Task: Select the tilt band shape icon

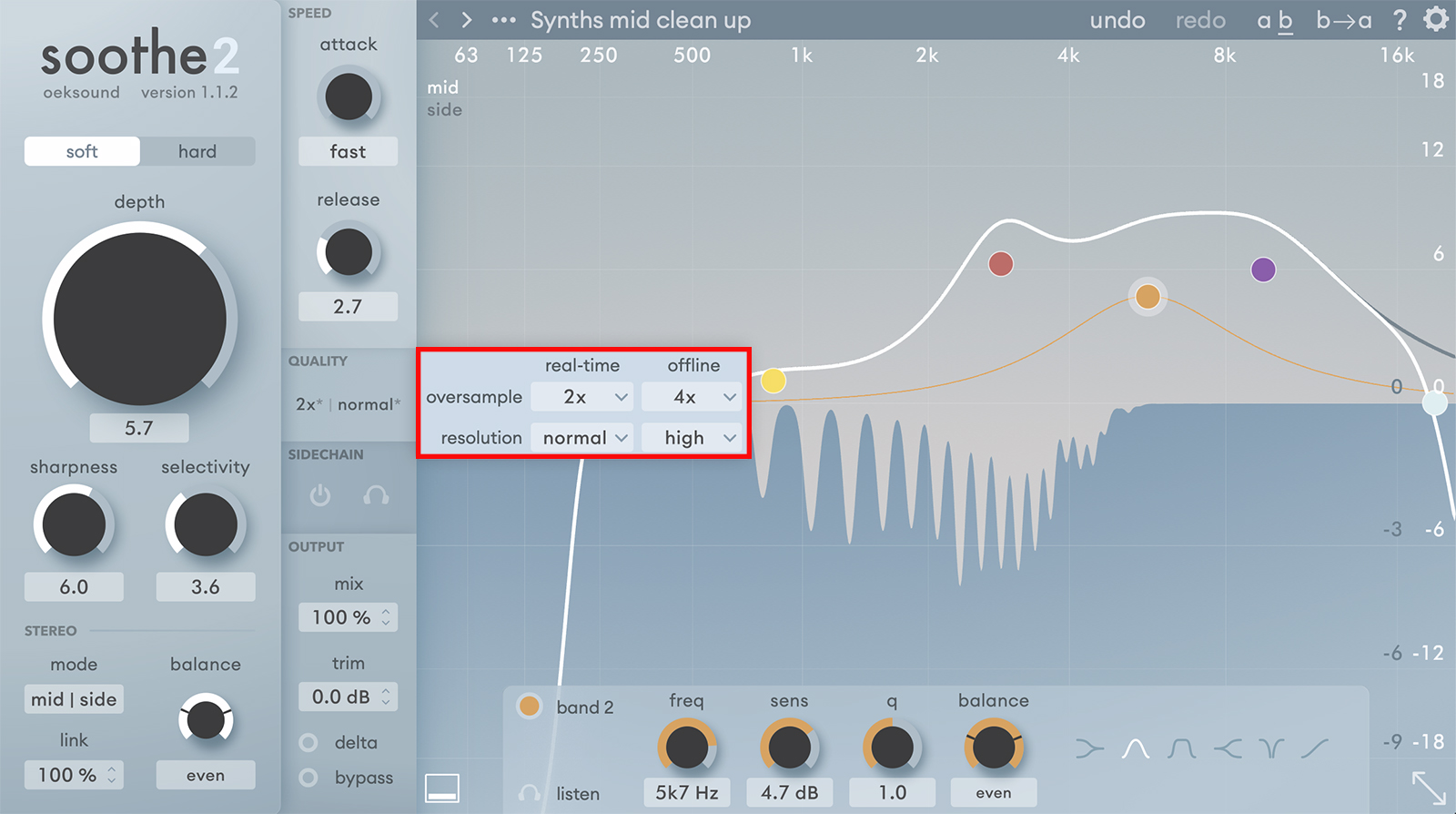Action: pos(1315,749)
